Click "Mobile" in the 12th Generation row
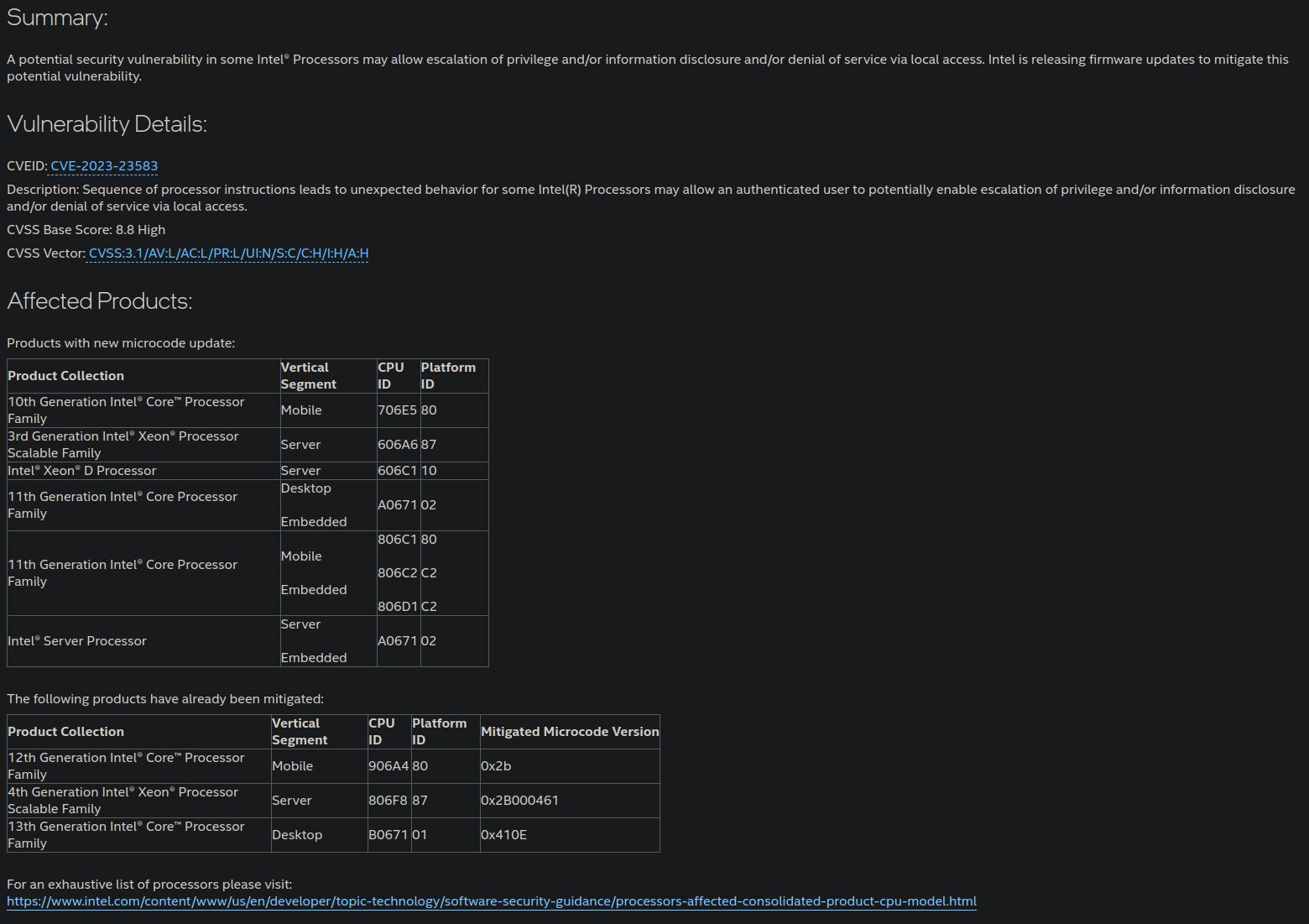This screenshot has height=924, width=1309. tap(292, 766)
